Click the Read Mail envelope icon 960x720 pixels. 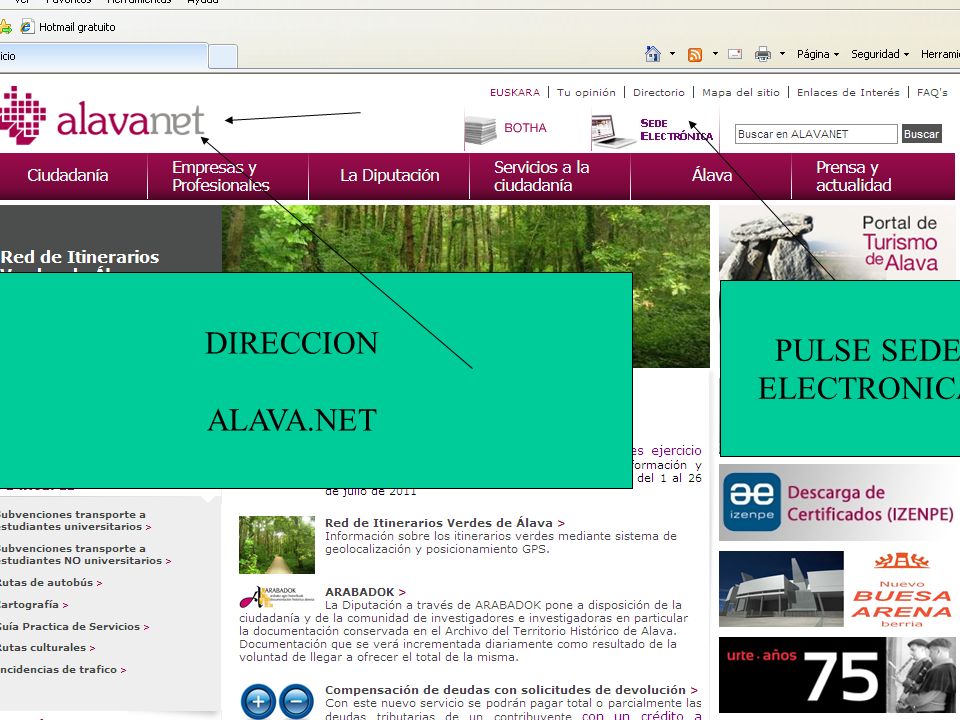click(x=735, y=54)
